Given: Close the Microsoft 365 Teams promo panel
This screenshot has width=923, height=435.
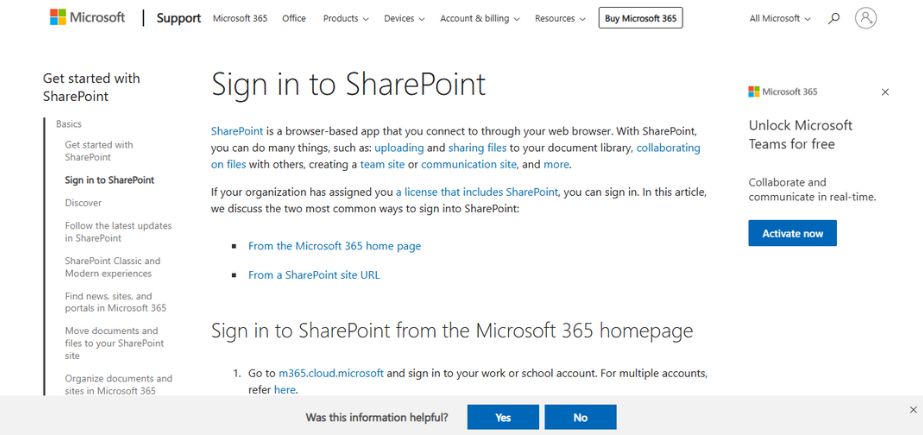Looking at the screenshot, I should point(885,92).
